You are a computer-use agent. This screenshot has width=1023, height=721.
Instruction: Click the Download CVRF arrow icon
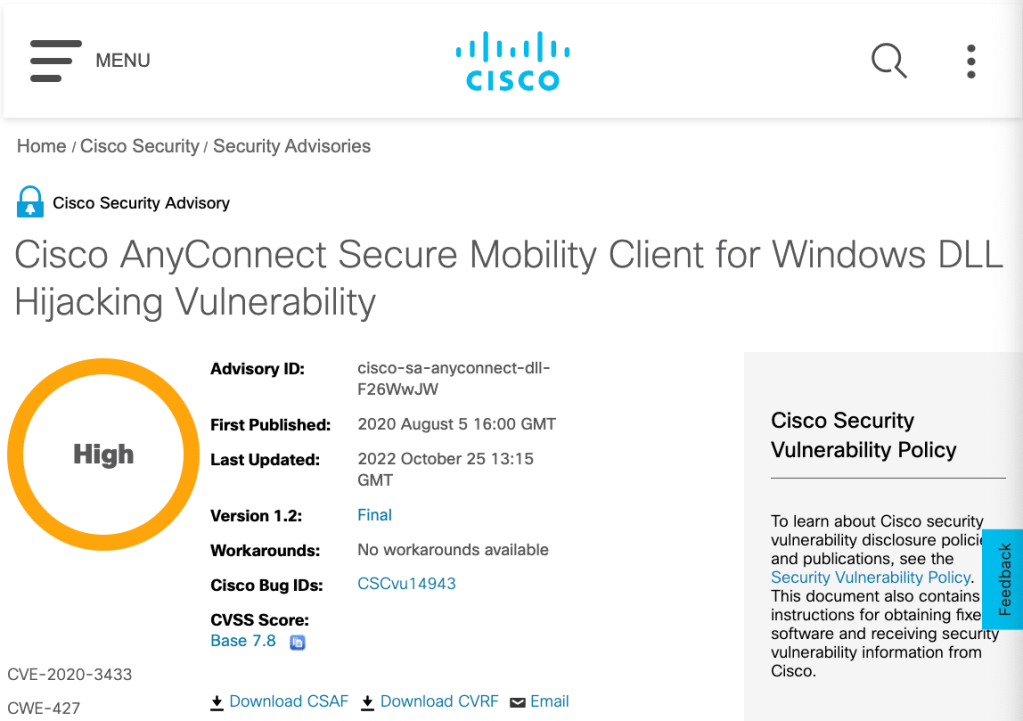click(x=368, y=702)
